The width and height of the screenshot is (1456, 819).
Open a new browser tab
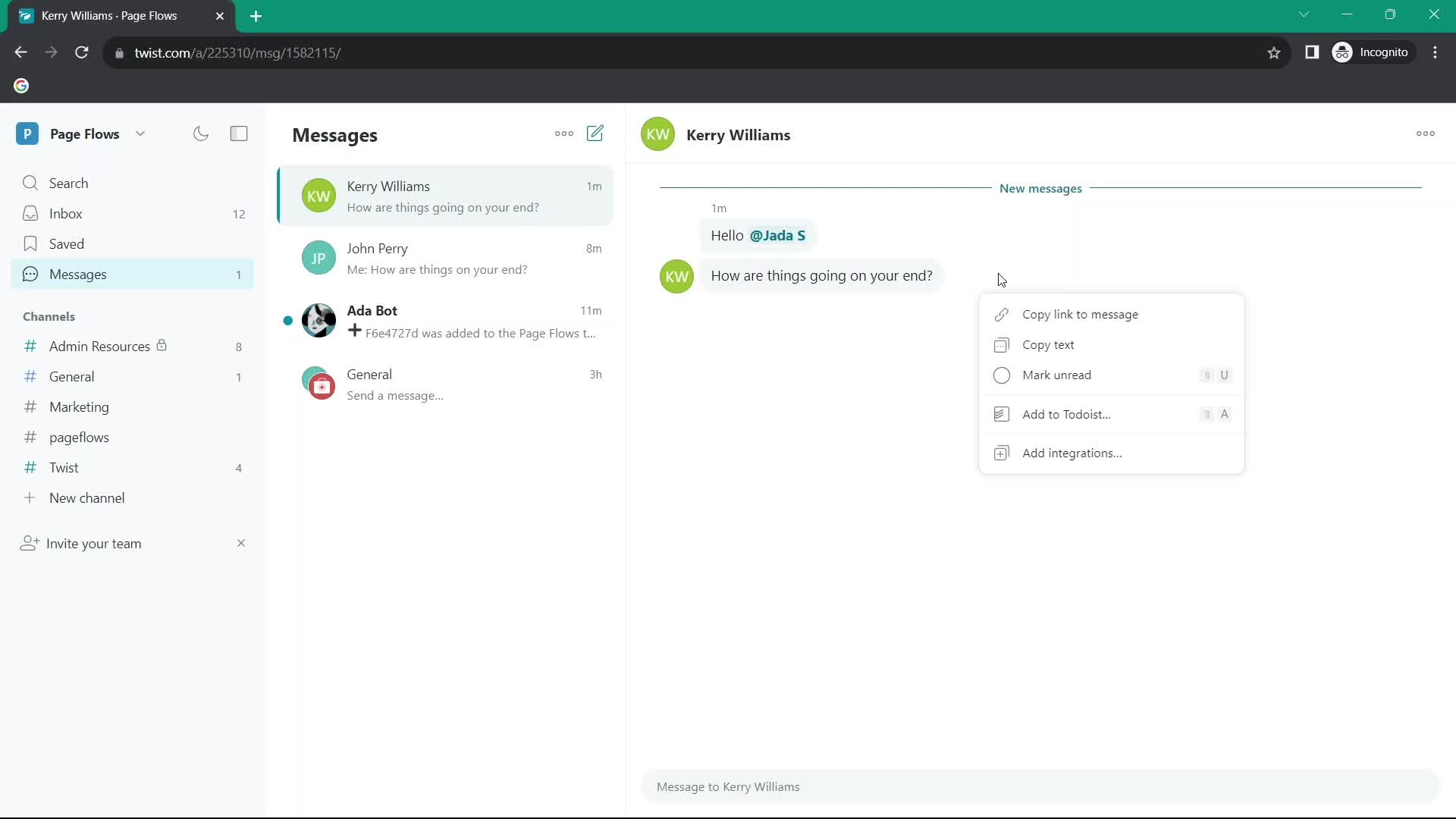click(256, 16)
